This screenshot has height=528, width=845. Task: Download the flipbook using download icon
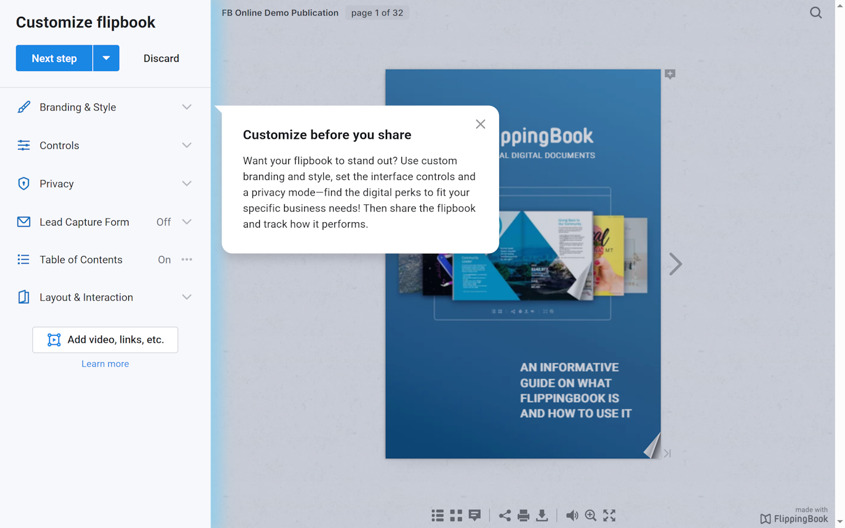[542, 516]
